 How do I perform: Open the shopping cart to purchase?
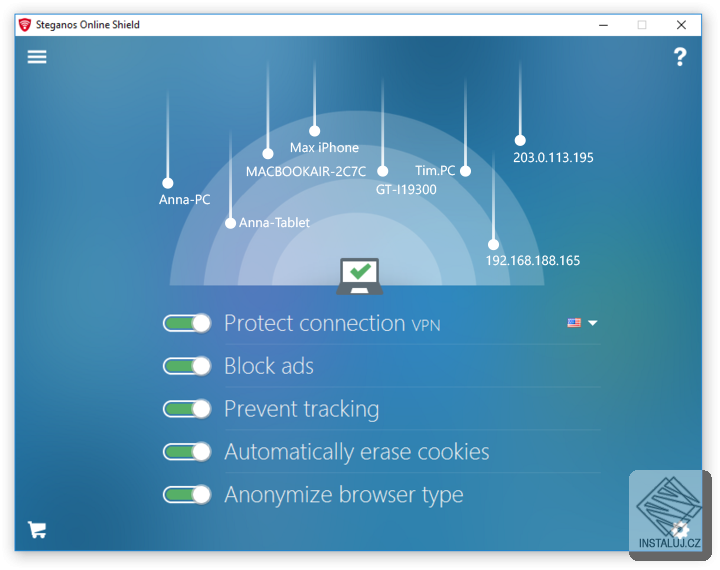pyautogui.click(x=37, y=530)
